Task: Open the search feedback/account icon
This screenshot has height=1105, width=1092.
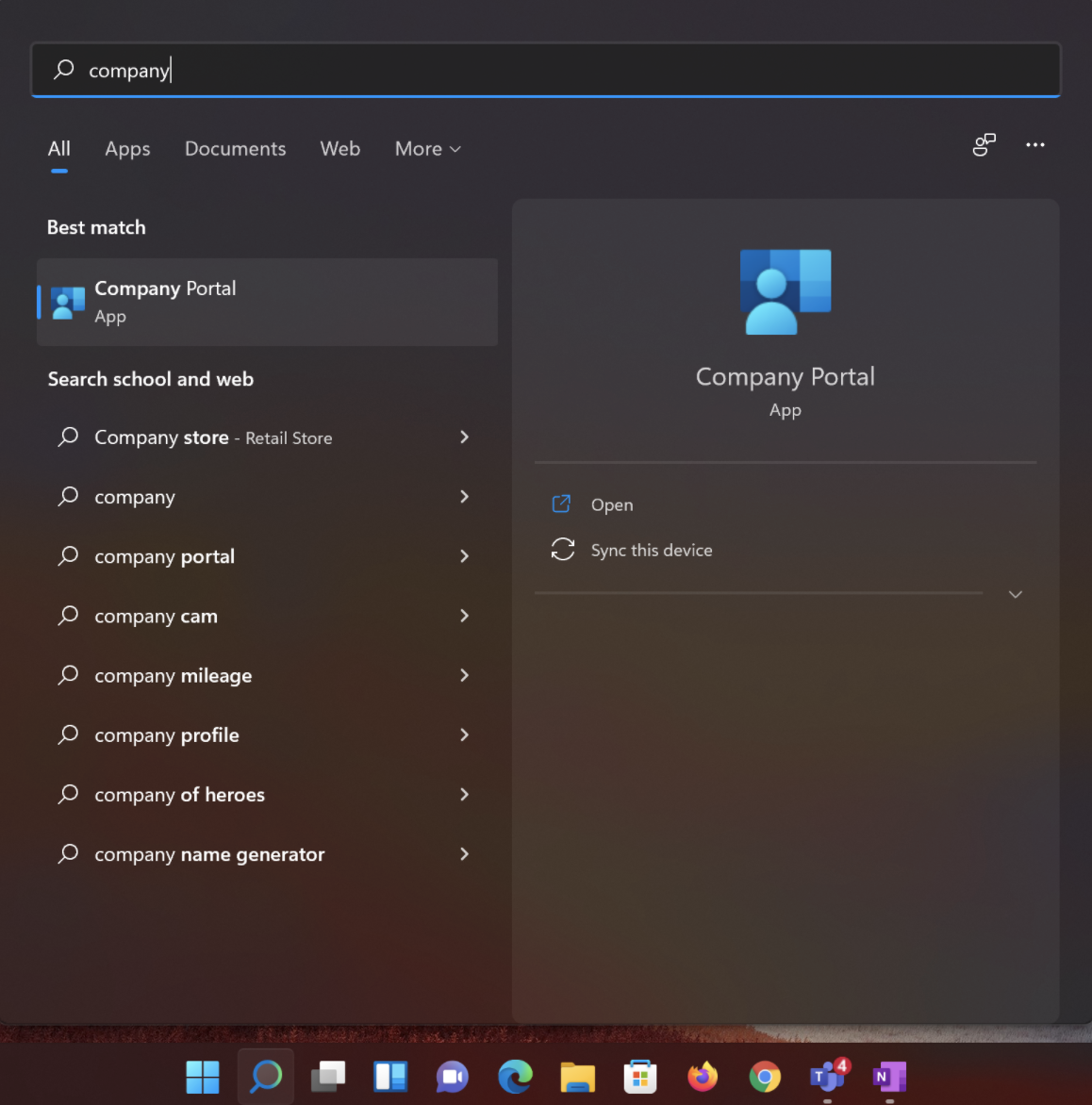Action: pyautogui.click(x=984, y=145)
